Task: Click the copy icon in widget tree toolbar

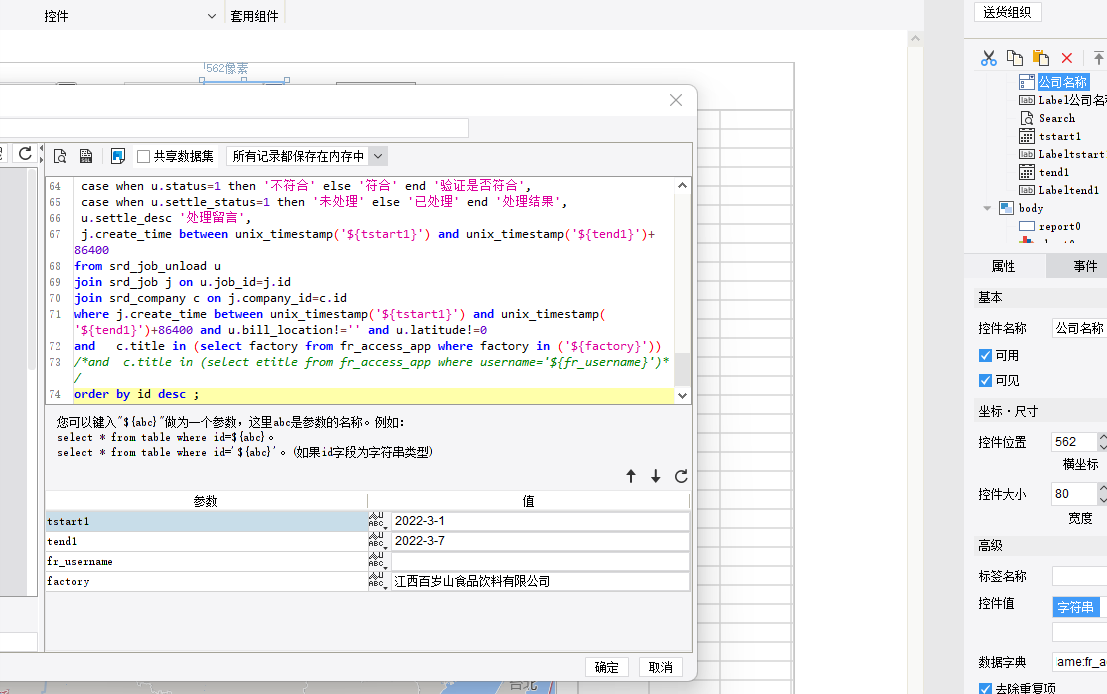Action: 1015,58
